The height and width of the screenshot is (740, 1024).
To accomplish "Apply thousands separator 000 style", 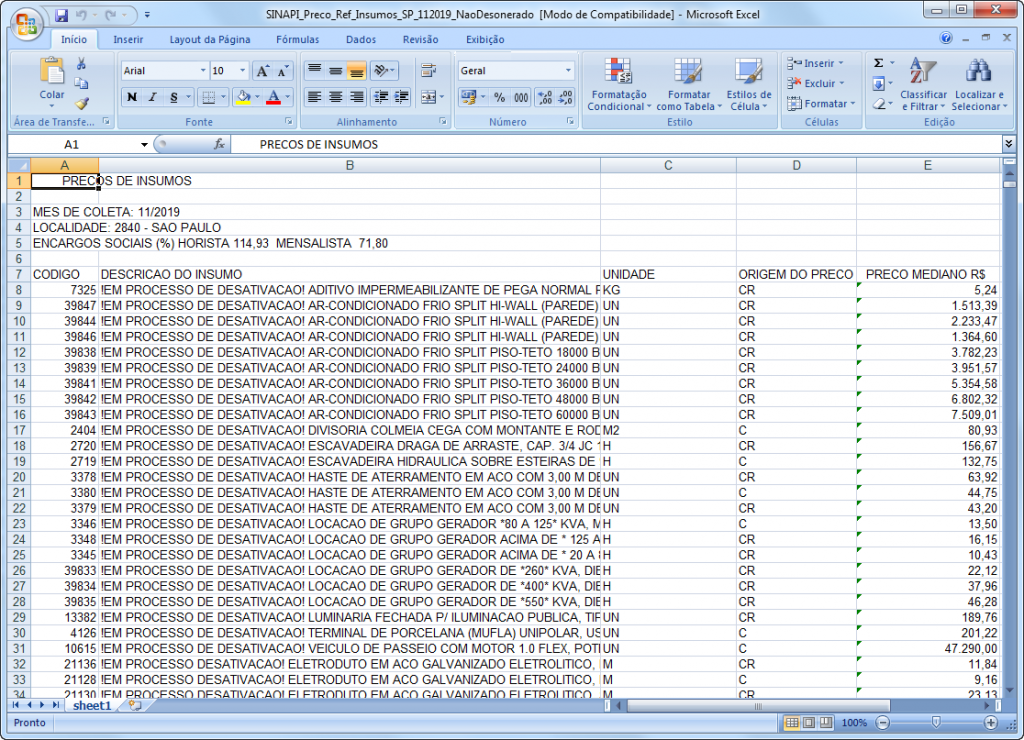I will tap(520, 97).
